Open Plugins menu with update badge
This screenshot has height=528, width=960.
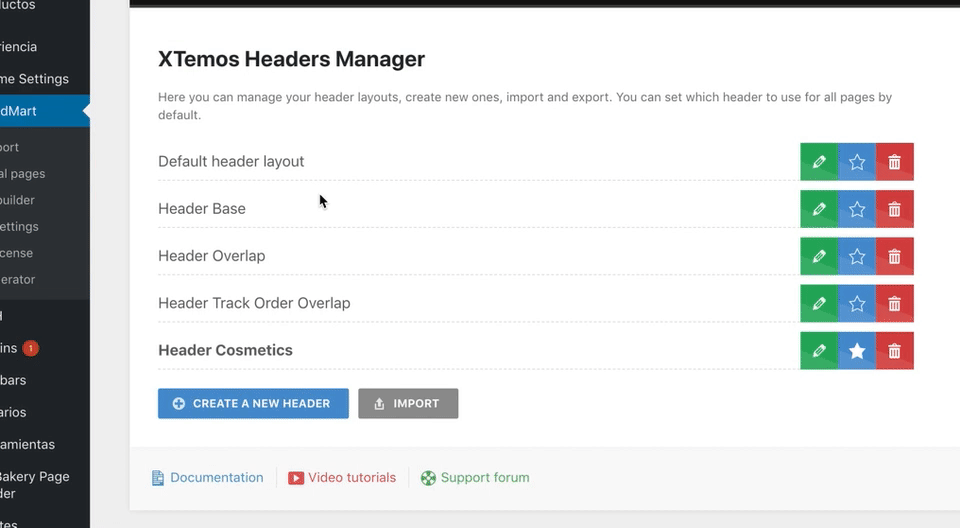(x=20, y=349)
